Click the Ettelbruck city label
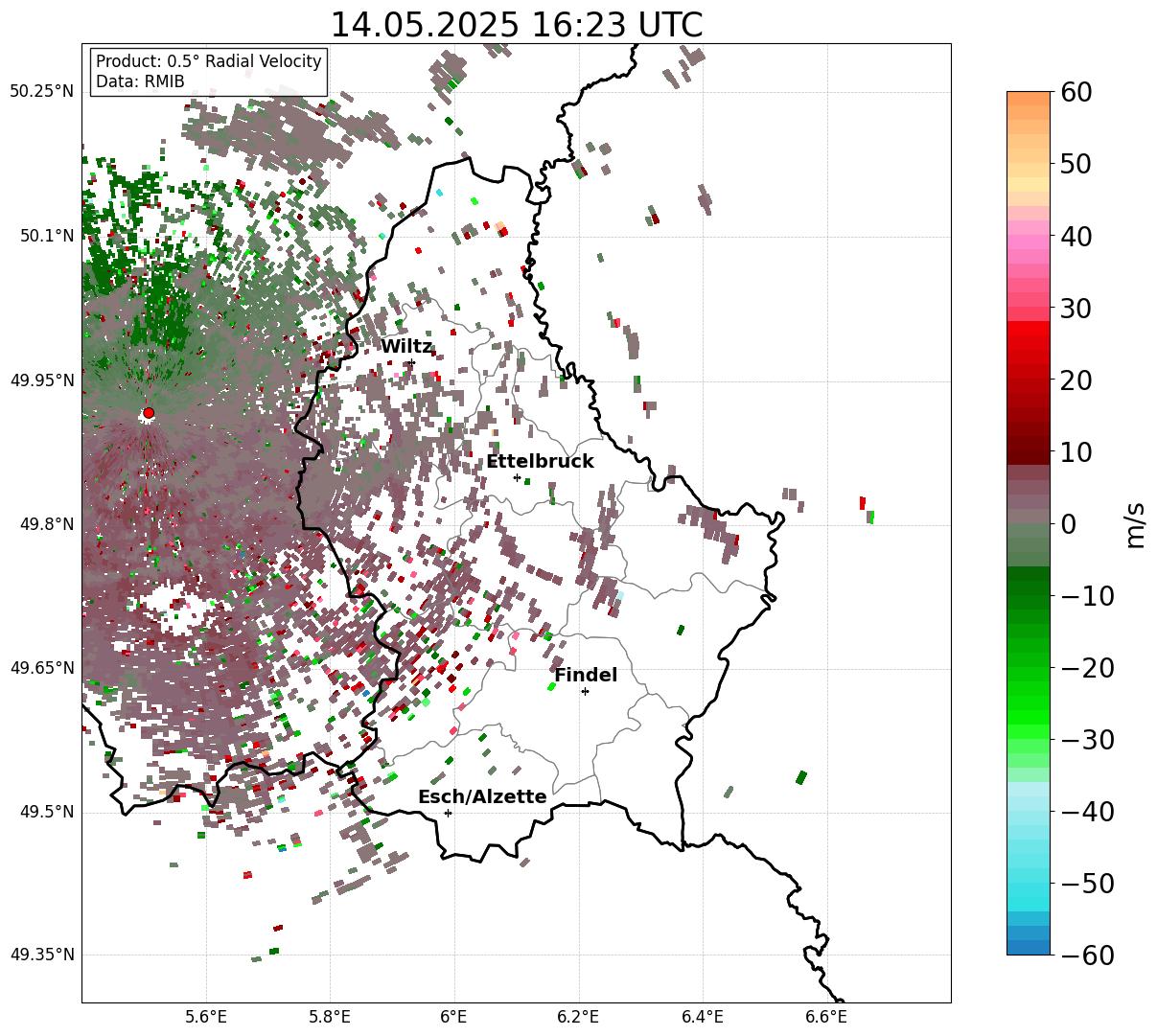Image resolution: width=1157 pixels, height=1036 pixels. click(540, 462)
